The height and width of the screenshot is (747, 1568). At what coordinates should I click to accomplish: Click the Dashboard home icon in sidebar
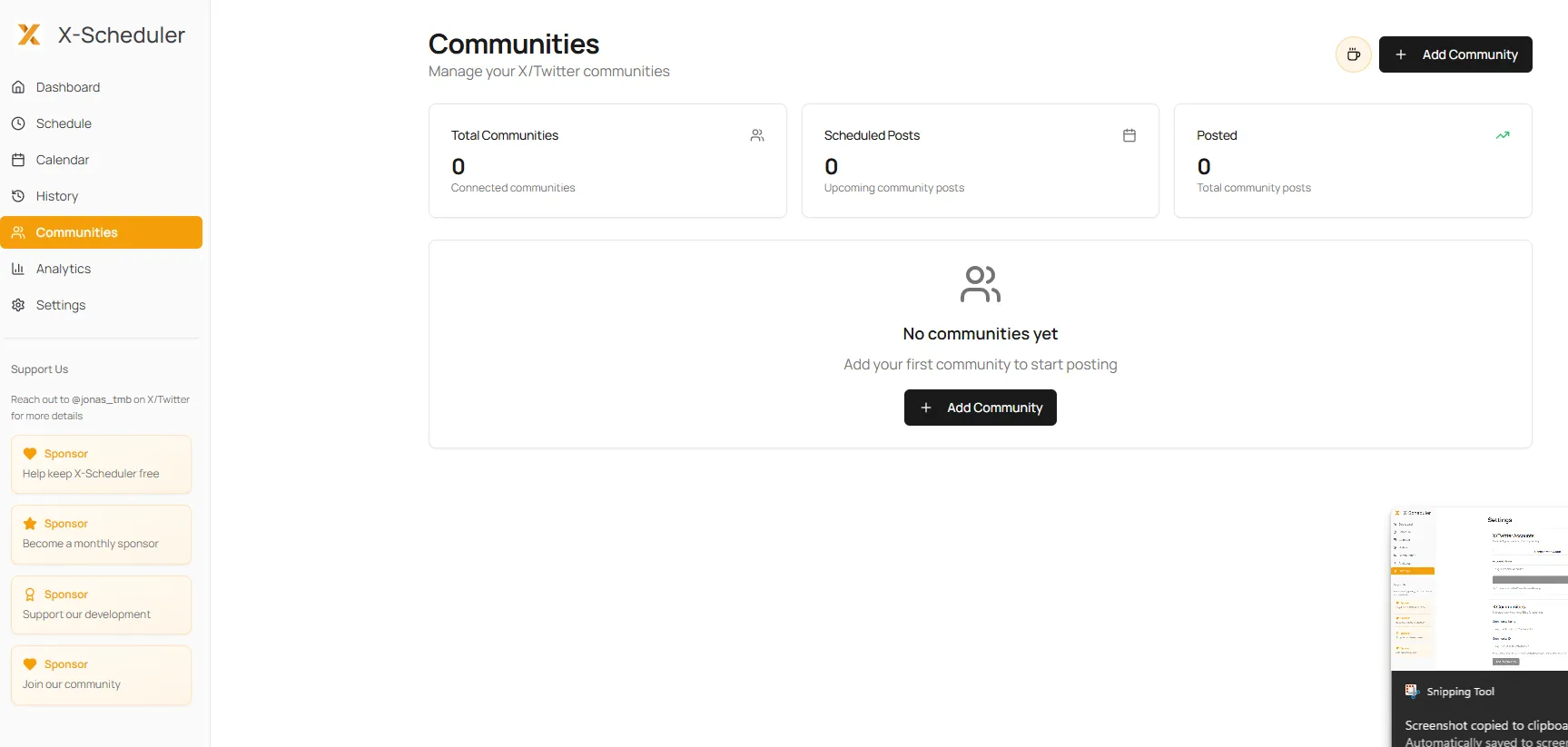[18, 87]
